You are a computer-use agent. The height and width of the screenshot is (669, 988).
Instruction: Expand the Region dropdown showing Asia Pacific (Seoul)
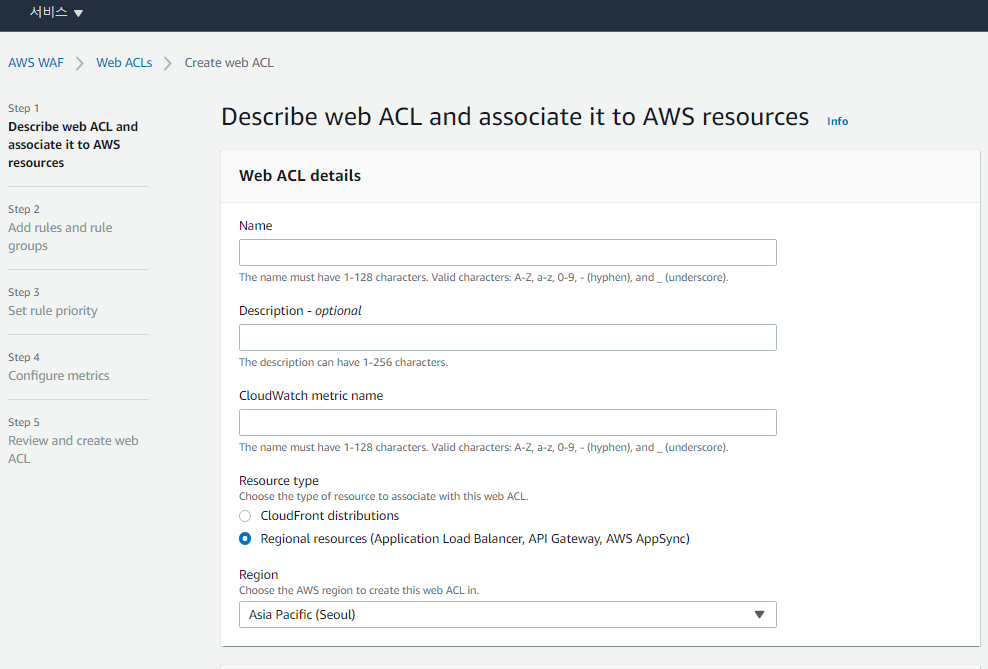507,615
